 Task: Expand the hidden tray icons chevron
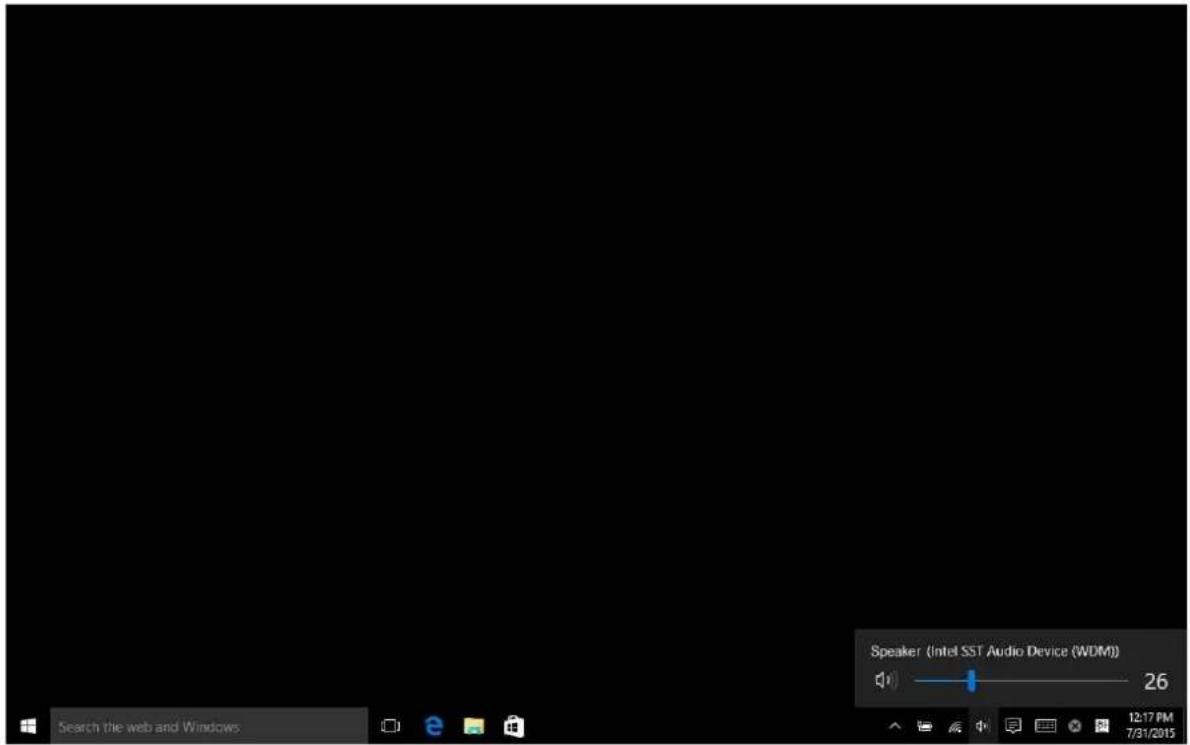pos(895,726)
